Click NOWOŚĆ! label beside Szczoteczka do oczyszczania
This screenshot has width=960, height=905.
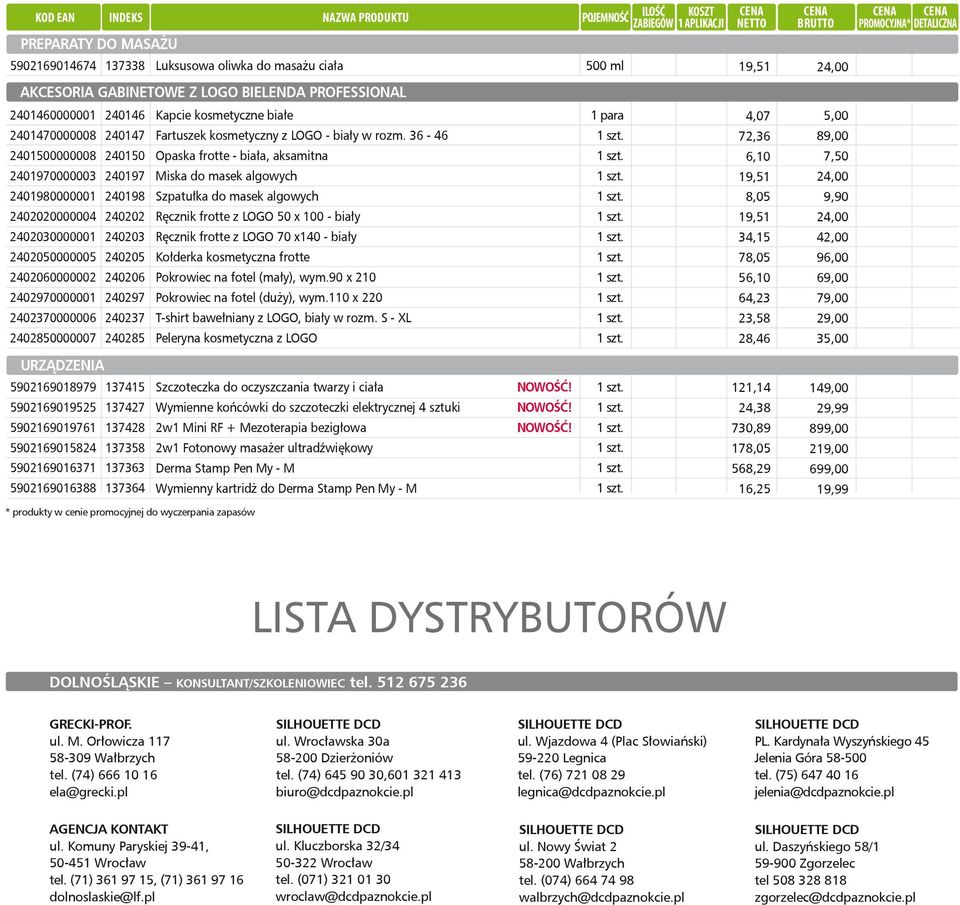coord(544,387)
